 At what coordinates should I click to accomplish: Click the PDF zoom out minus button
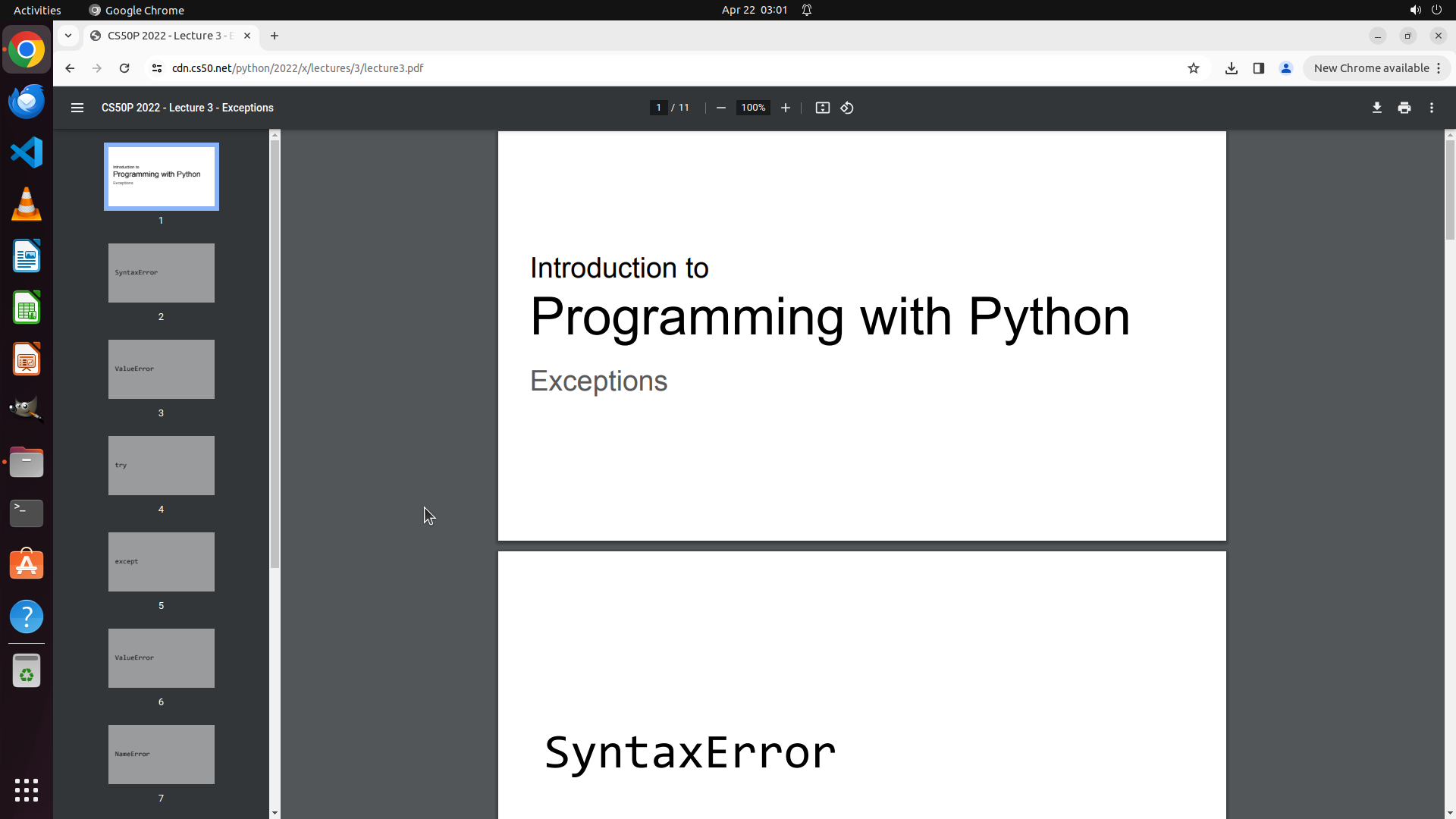tap(720, 108)
